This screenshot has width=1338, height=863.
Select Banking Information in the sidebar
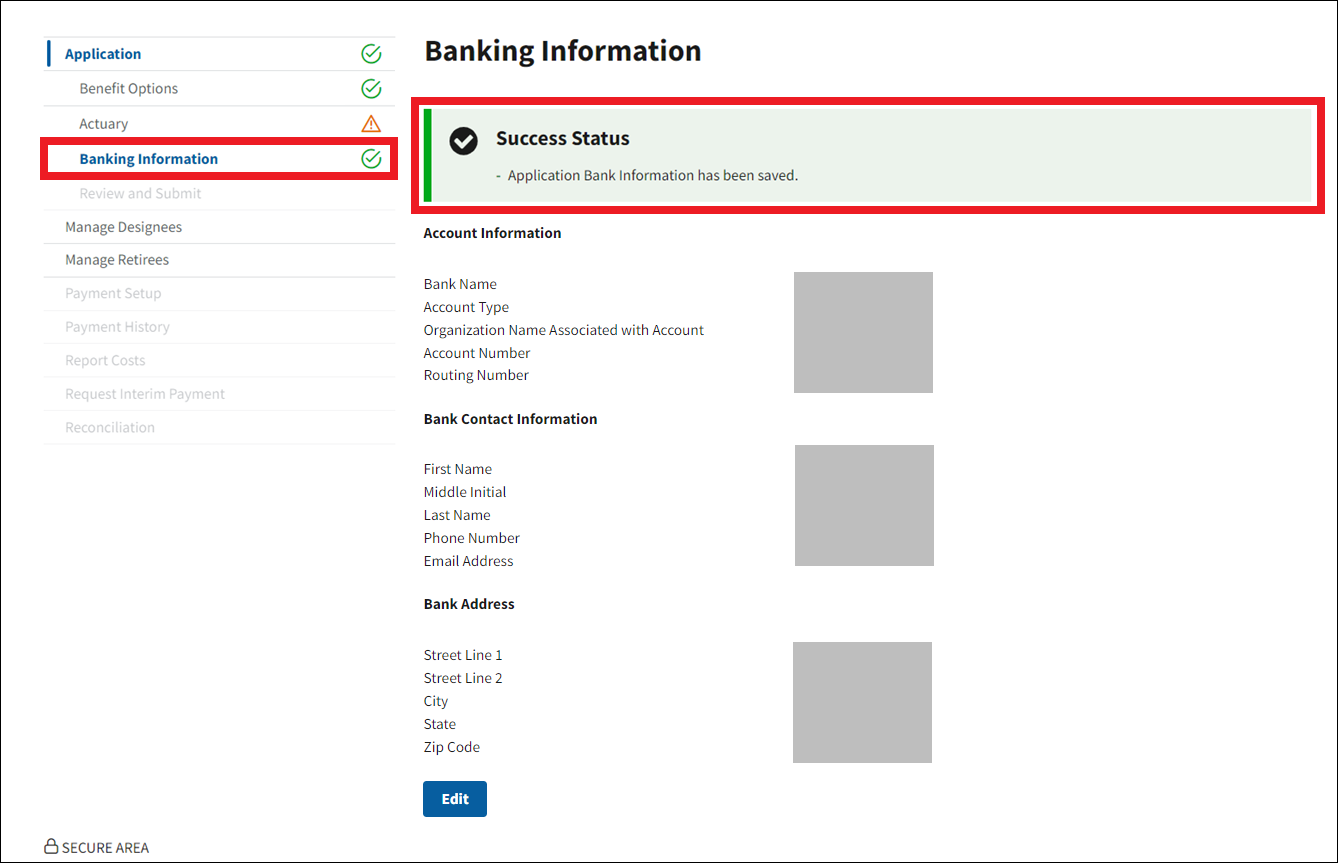pos(149,159)
